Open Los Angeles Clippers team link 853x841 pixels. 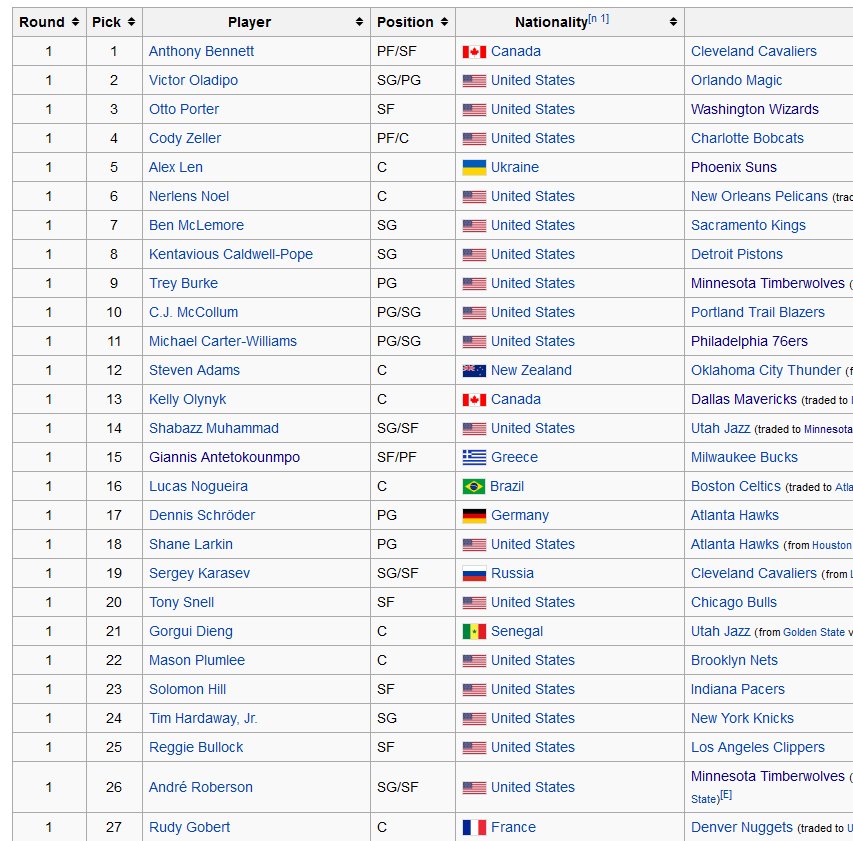(x=757, y=747)
